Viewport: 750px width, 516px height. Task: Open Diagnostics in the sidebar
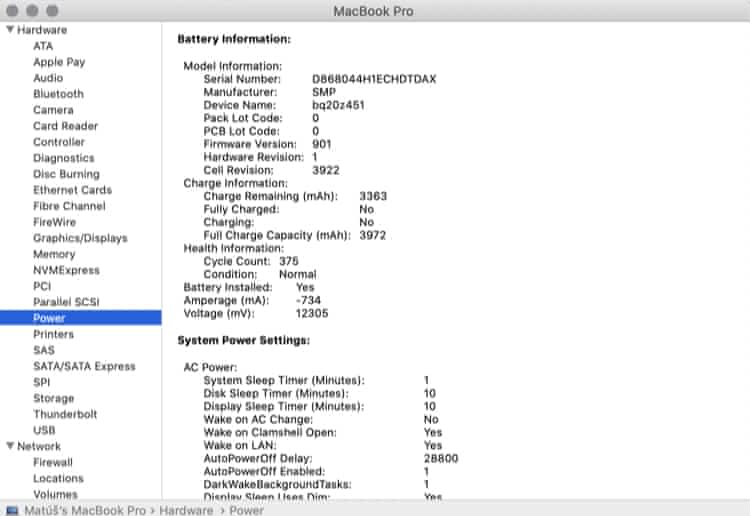coord(64,158)
